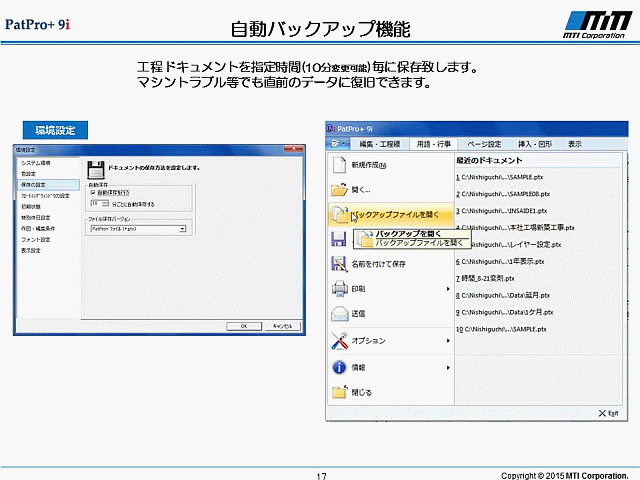Open recent document 7 ending in 8-21変則.ptx

[485, 278]
